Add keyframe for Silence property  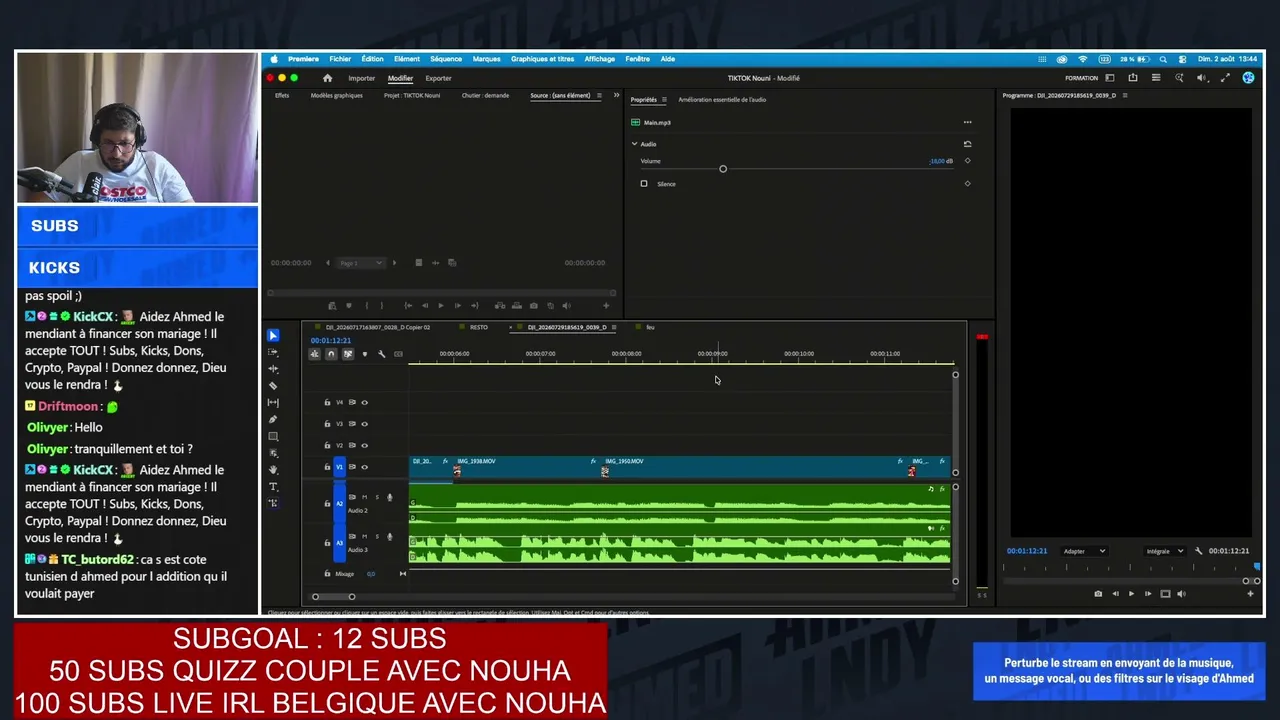tap(967, 183)
